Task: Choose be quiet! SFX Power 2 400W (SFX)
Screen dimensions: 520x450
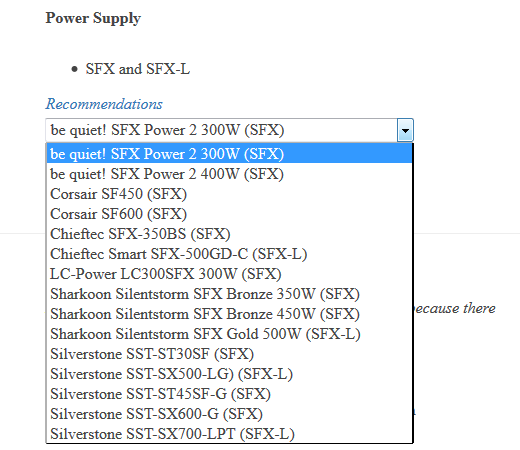Action: pyautogui.click(x=229, y=174)
